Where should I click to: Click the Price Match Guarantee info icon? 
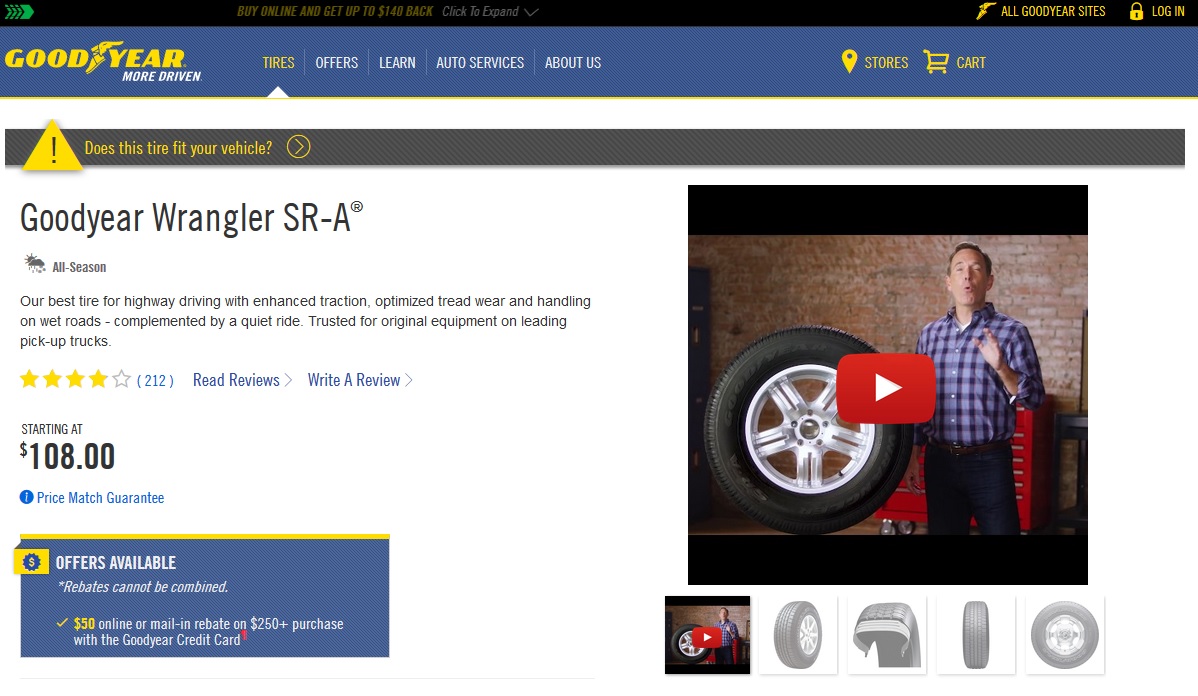[27, 497]
